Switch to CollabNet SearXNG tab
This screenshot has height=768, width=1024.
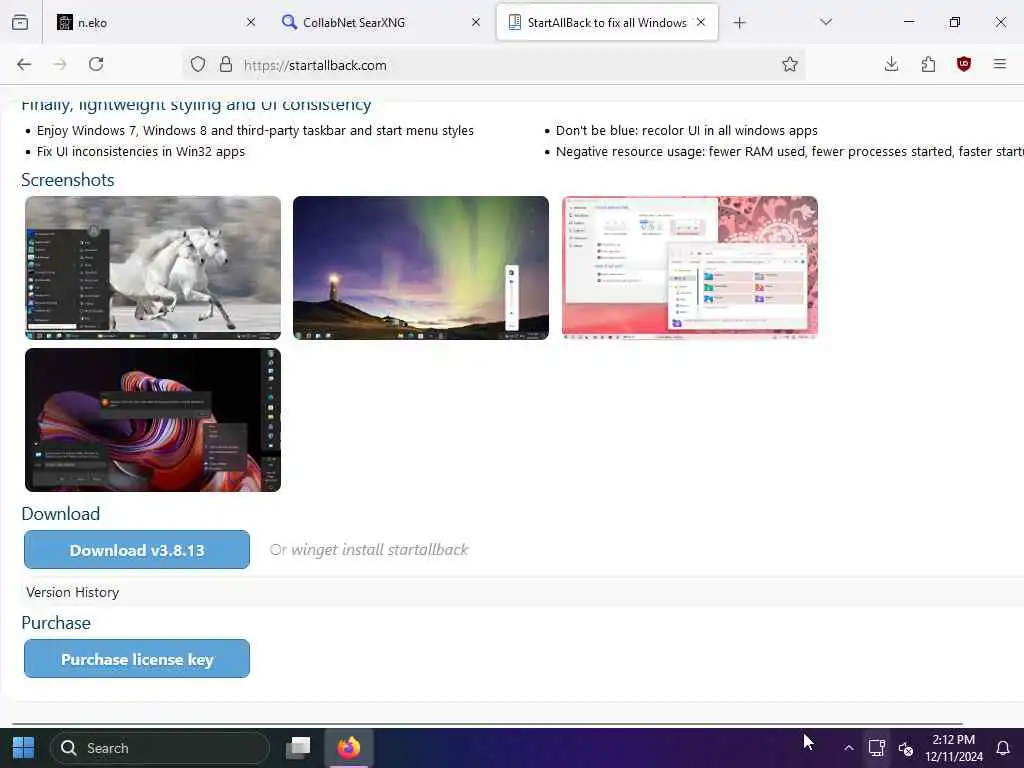(382, 22)
